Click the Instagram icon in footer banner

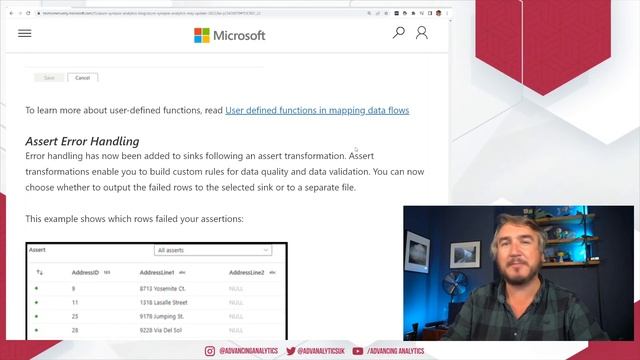point(210,351)
